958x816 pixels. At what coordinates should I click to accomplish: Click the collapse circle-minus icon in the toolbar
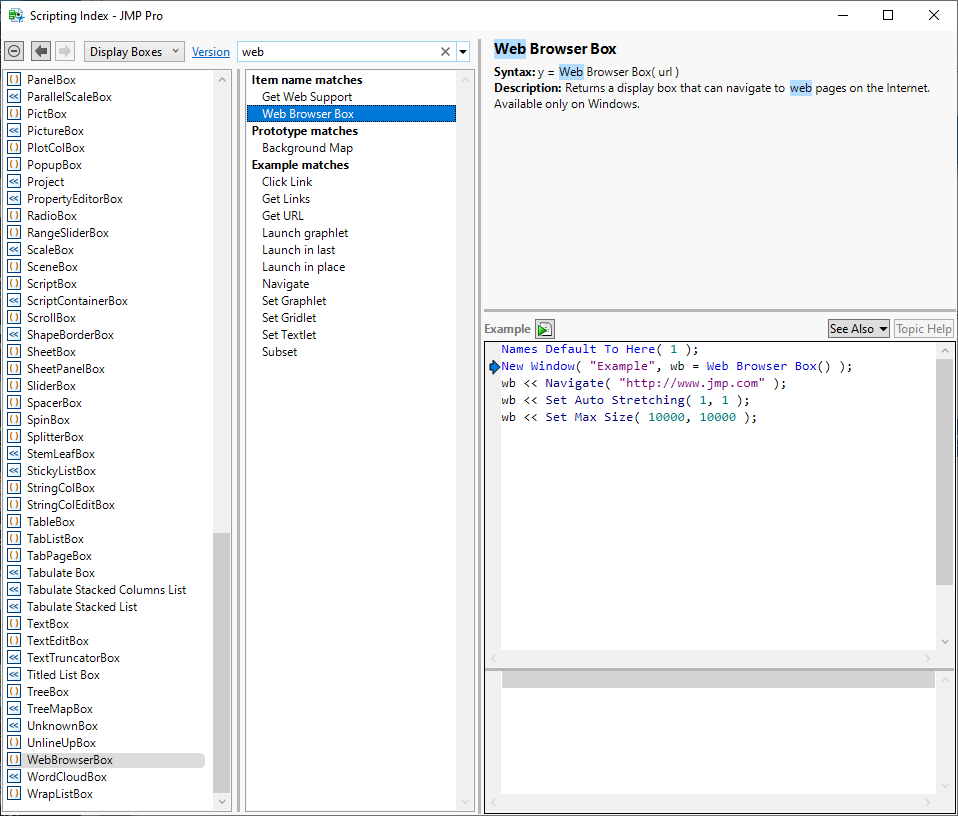(x=14, y=52)
